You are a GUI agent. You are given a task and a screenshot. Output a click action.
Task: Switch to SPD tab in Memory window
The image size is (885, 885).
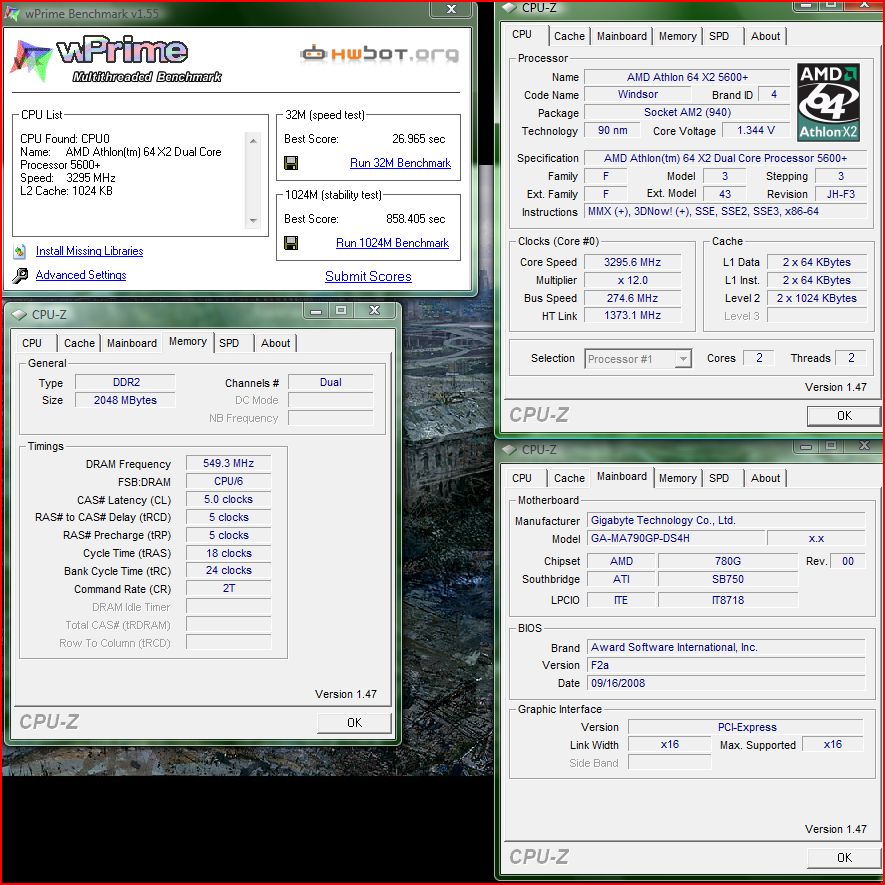click(x=229, y=343)
